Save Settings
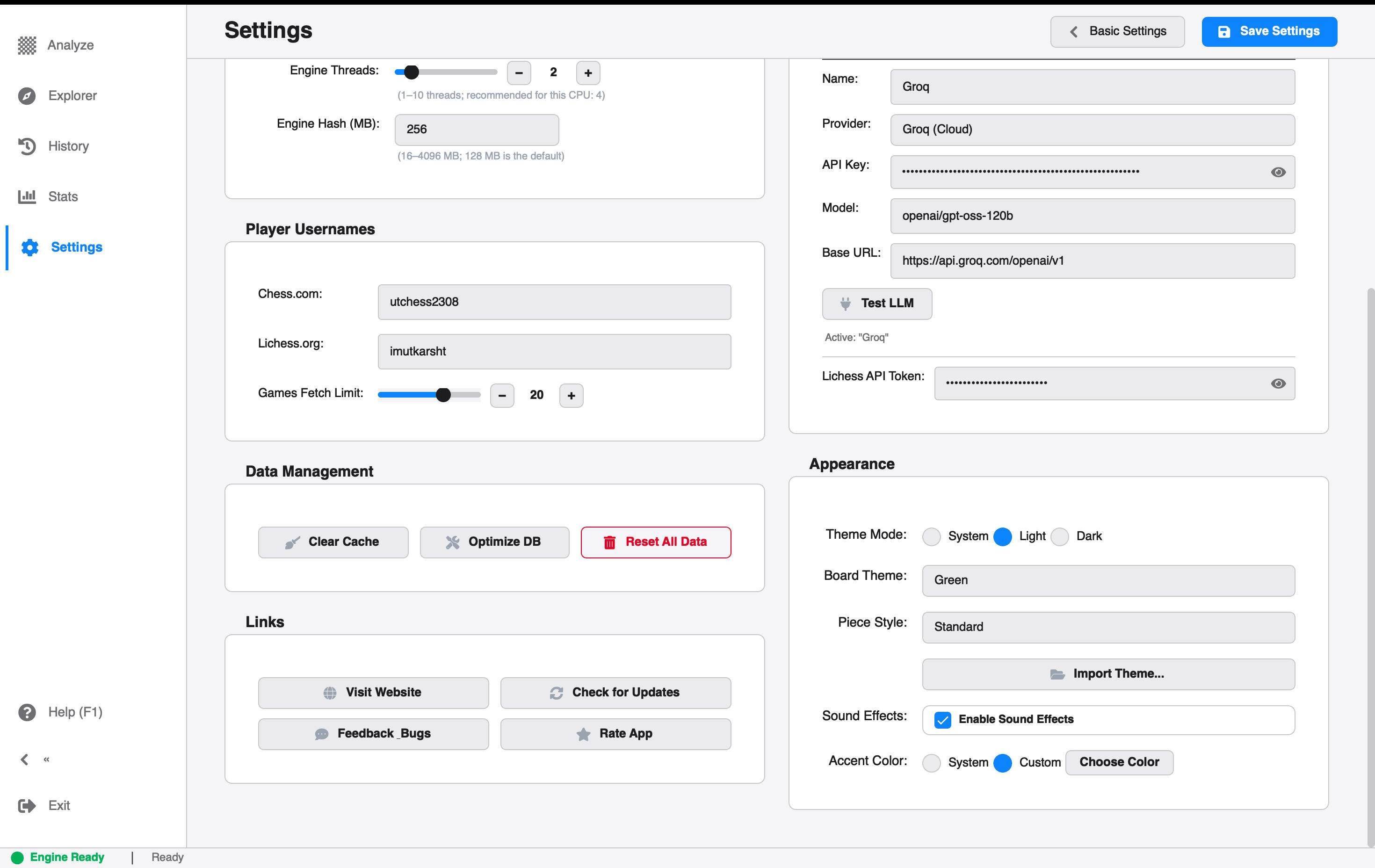Screen dimensions: 1375x868 point(1269,31)
